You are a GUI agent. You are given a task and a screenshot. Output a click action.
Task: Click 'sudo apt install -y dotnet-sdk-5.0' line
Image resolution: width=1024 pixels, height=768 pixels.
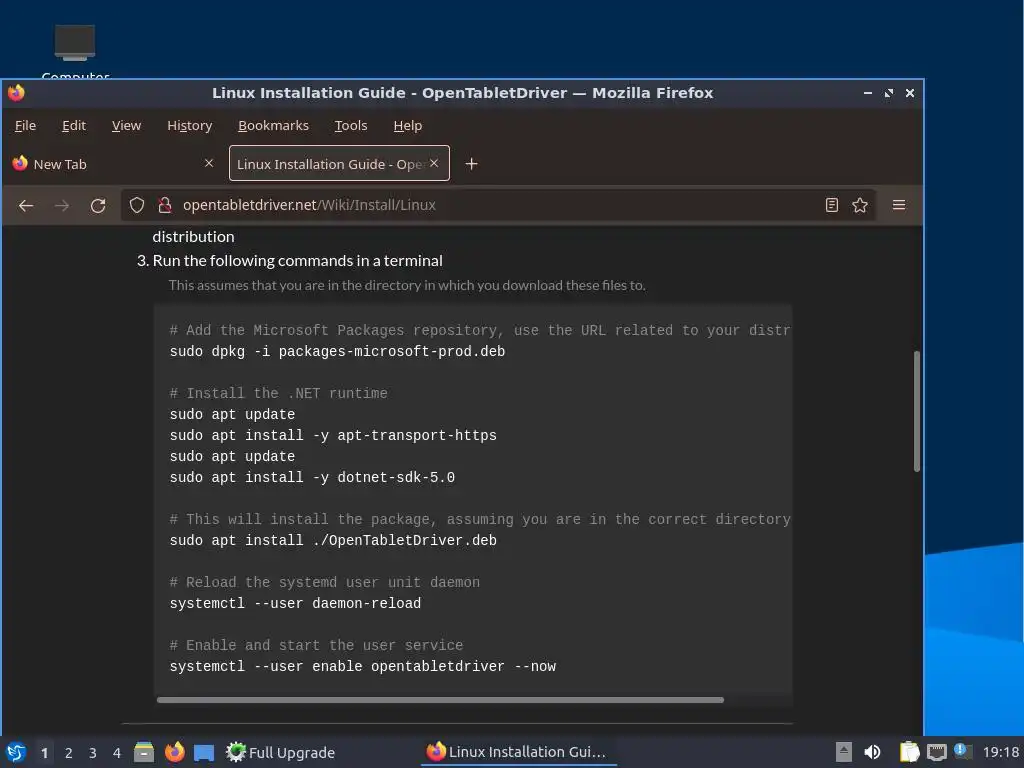[x=312, y=477]
